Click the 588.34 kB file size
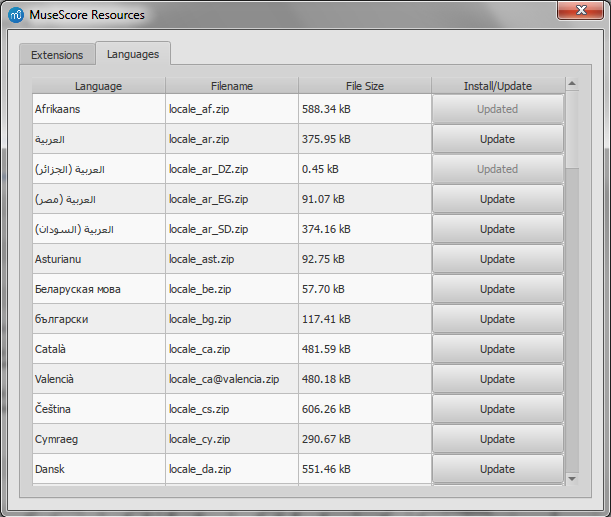The image size is (611, 517). point(326,109)
